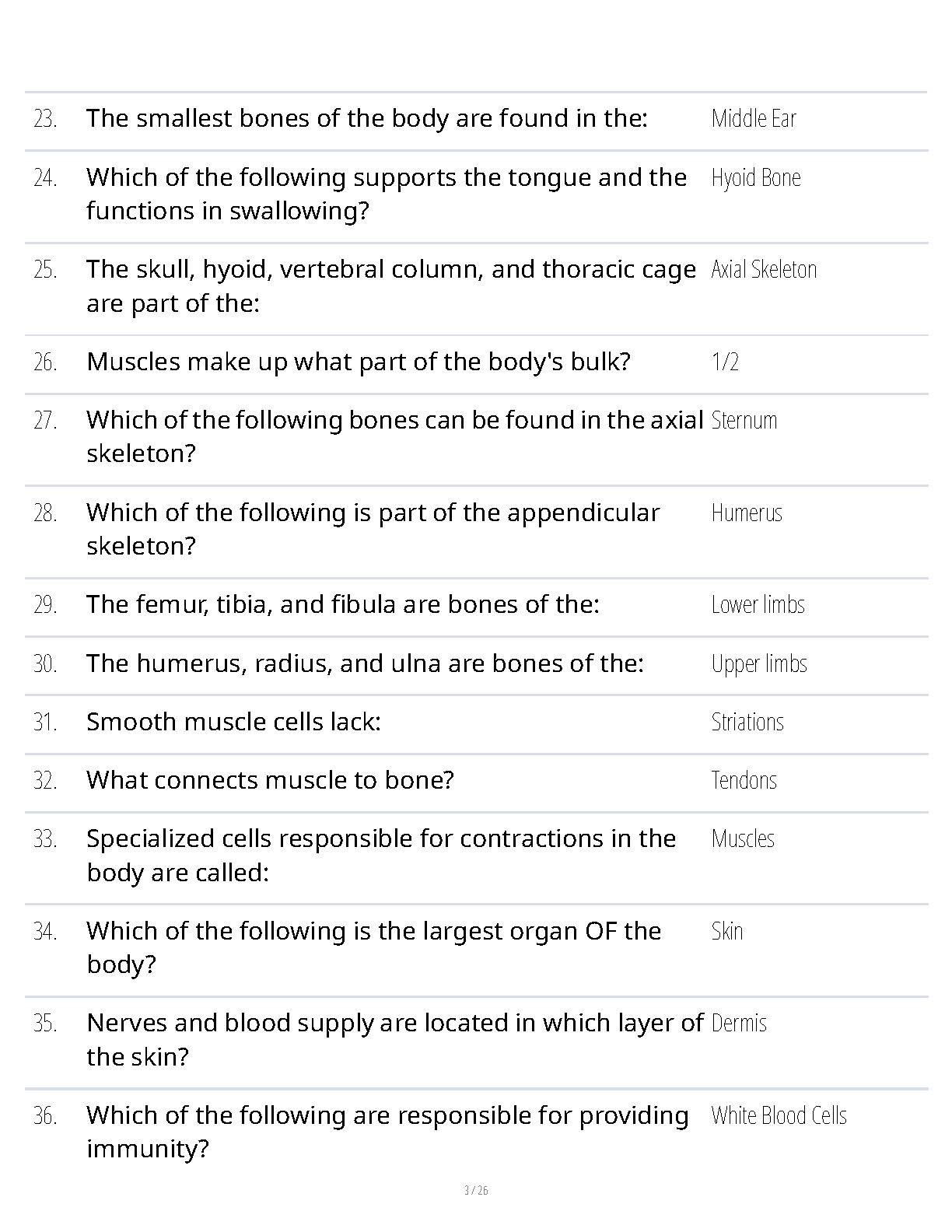Image resolution: width=952 pixels, height=1232 pixels.
Task: Select 'White Blood Cells' answer
Action: coord(779,1115)
